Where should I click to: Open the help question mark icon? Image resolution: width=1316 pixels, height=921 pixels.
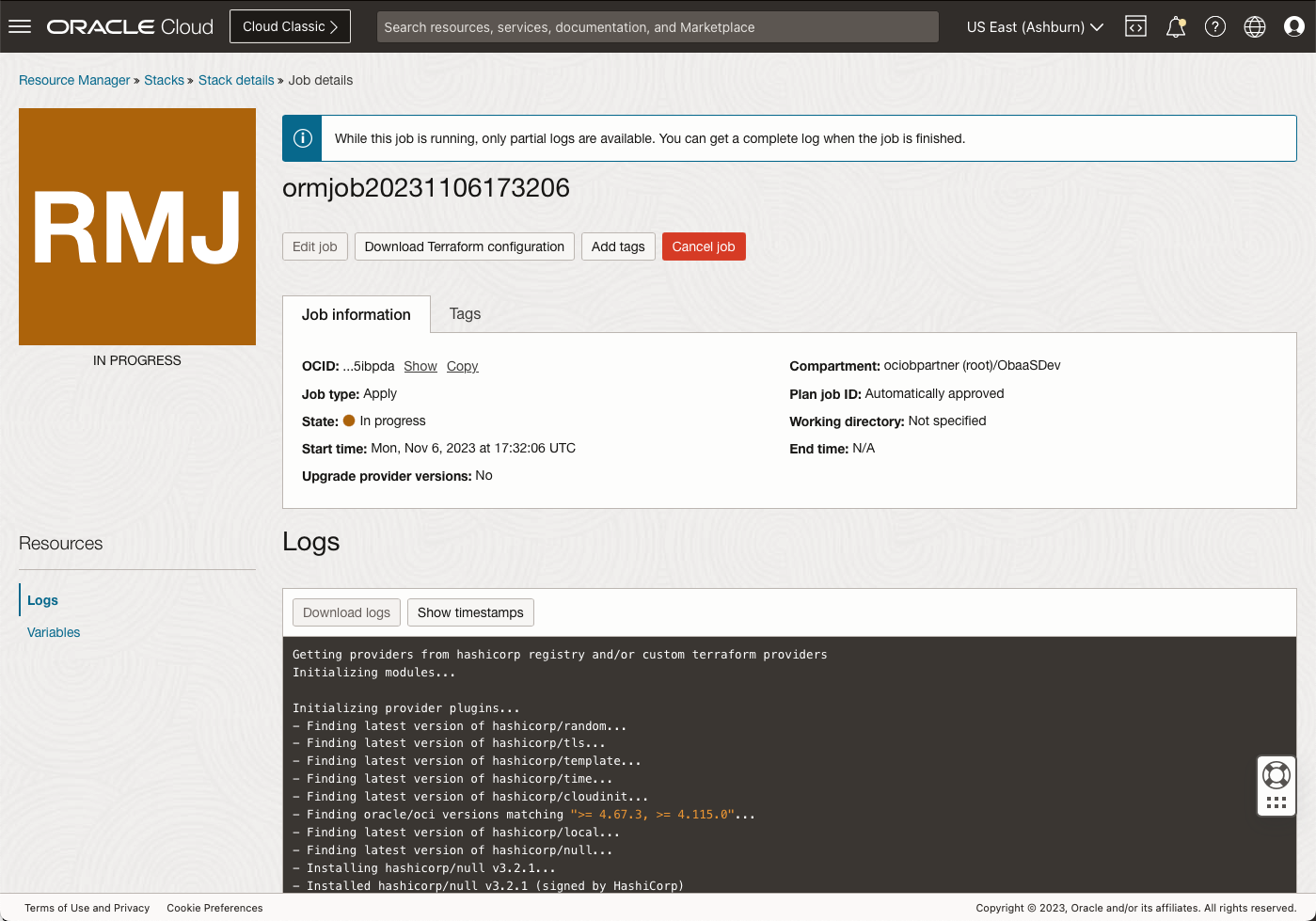[1214, 26]
